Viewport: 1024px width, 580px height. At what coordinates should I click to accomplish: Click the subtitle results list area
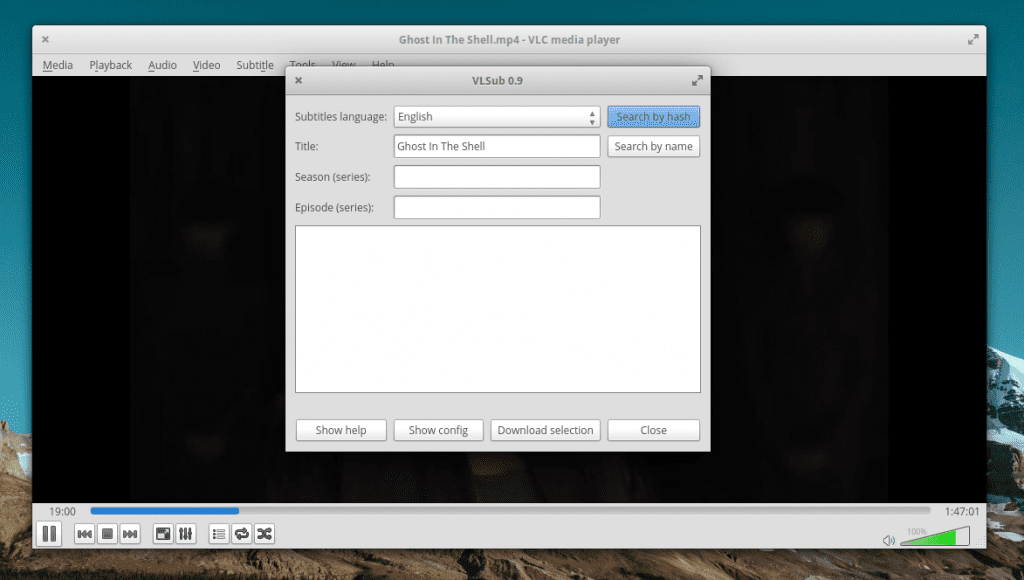click(498, 309)
